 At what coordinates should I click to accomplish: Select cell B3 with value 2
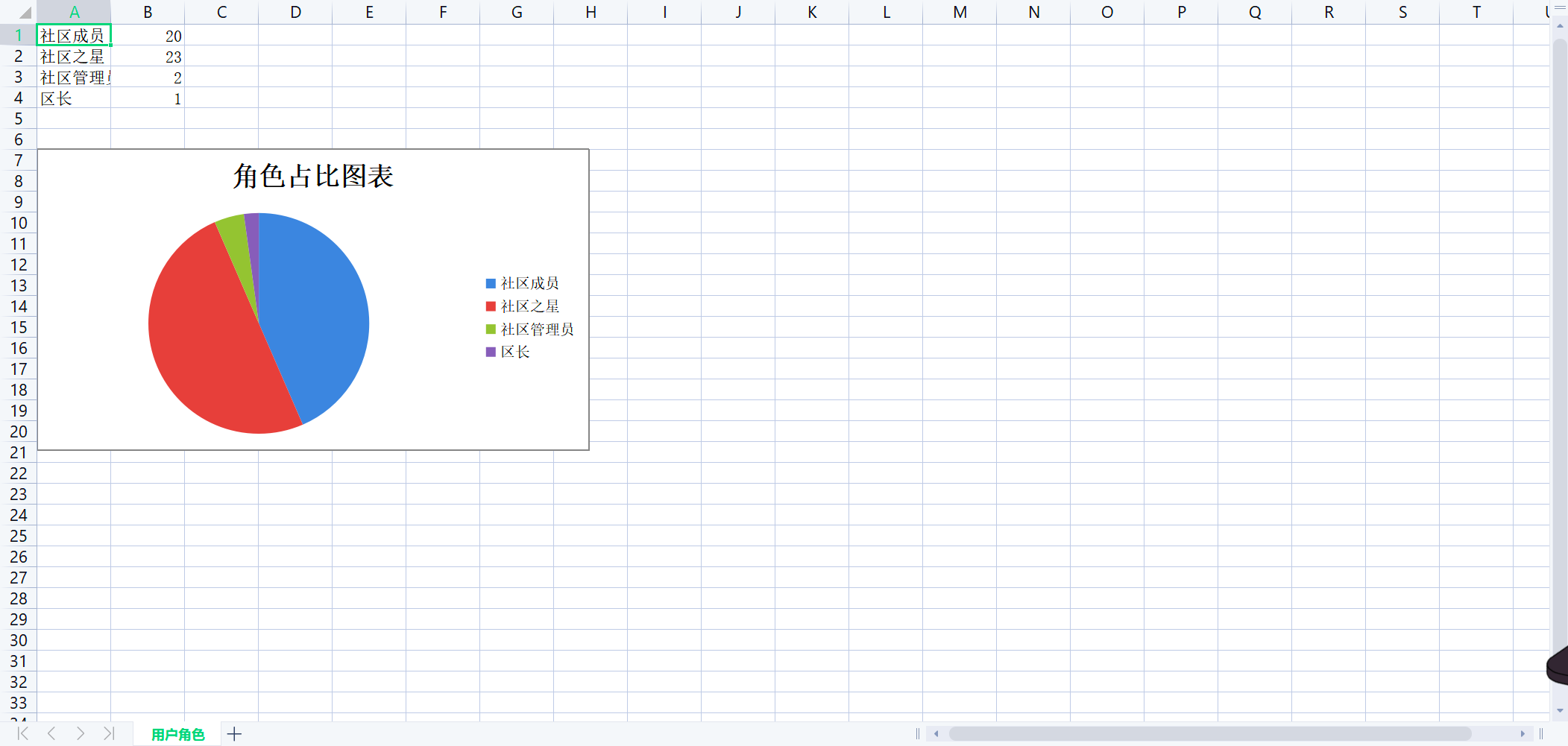click(148, 77)
